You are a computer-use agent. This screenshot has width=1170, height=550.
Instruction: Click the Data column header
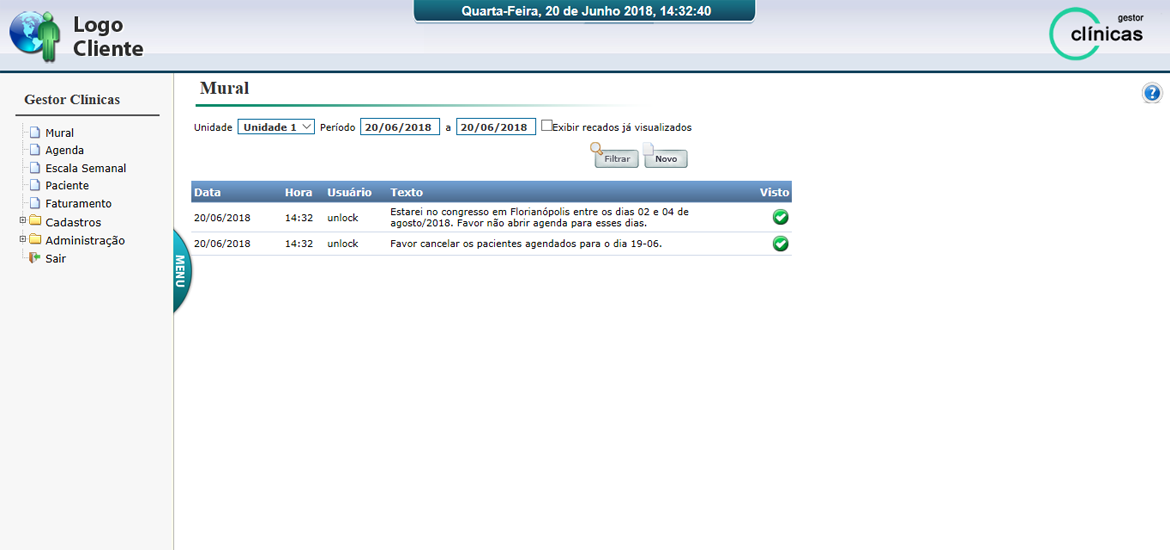207,193
